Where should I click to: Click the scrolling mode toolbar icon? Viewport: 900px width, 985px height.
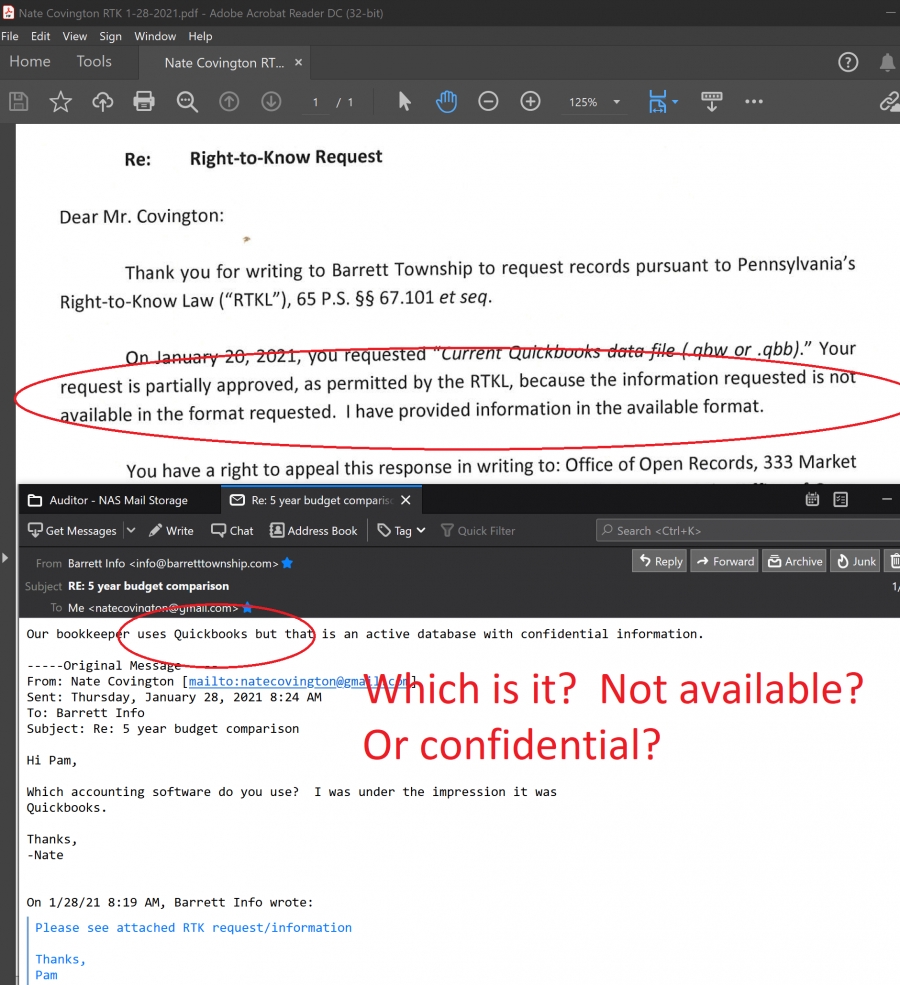click(x=712, y=101)
